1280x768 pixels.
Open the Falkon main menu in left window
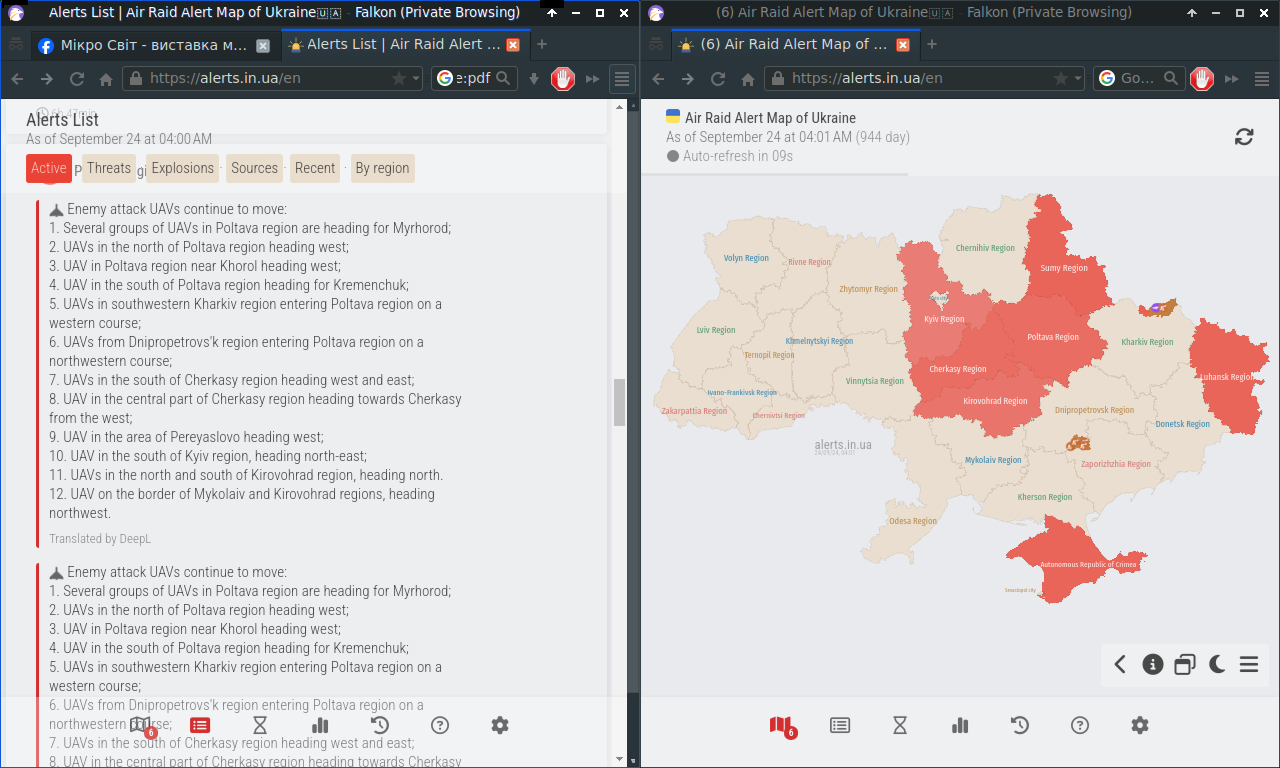point(622,78)
